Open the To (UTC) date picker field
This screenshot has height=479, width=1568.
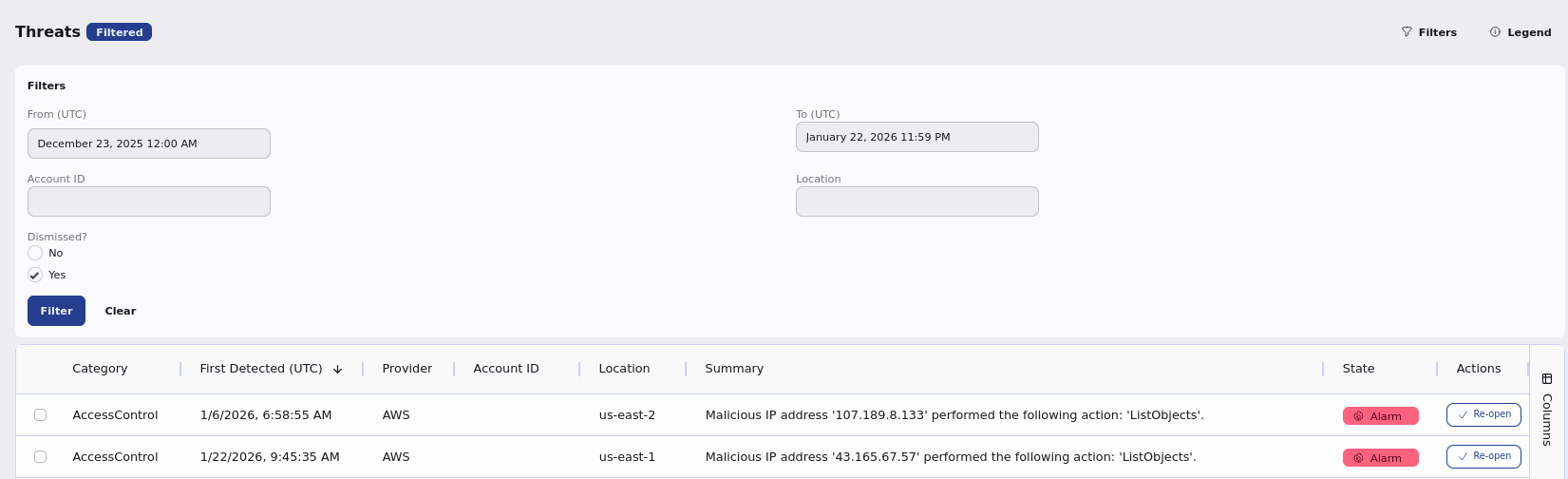click(x=916, y=137)
